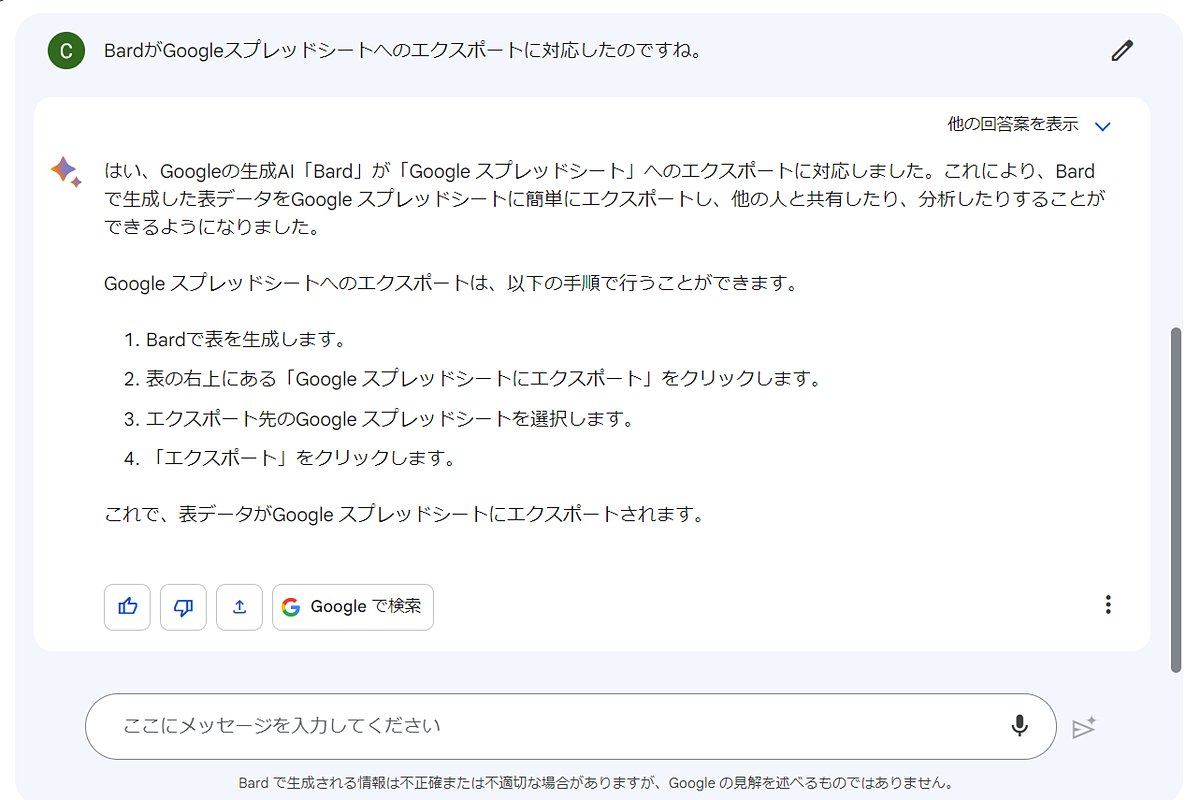
Task: Click the microphone voice input icon
Action: tap(1019, 726)
